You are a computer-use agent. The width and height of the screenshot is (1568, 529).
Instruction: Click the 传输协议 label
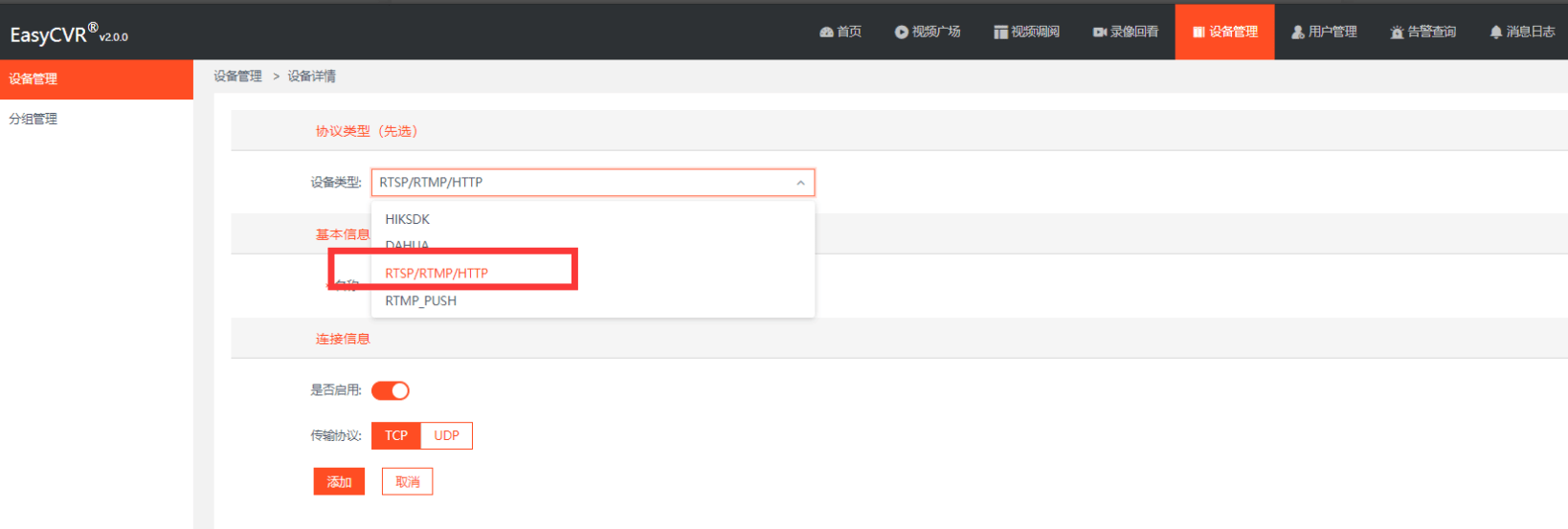tap(336, 435)
